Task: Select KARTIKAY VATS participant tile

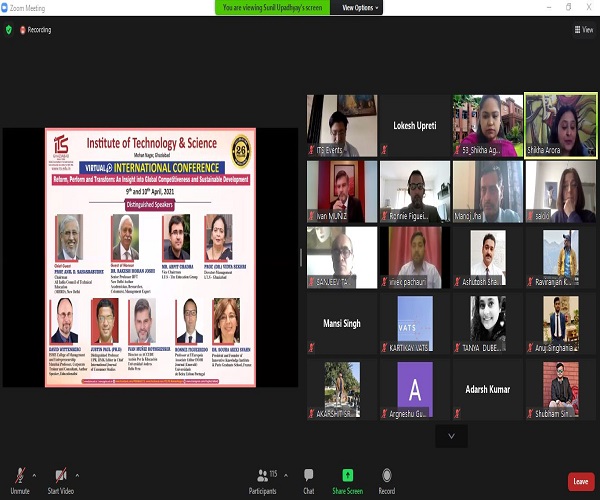Action: click(415, 324)
